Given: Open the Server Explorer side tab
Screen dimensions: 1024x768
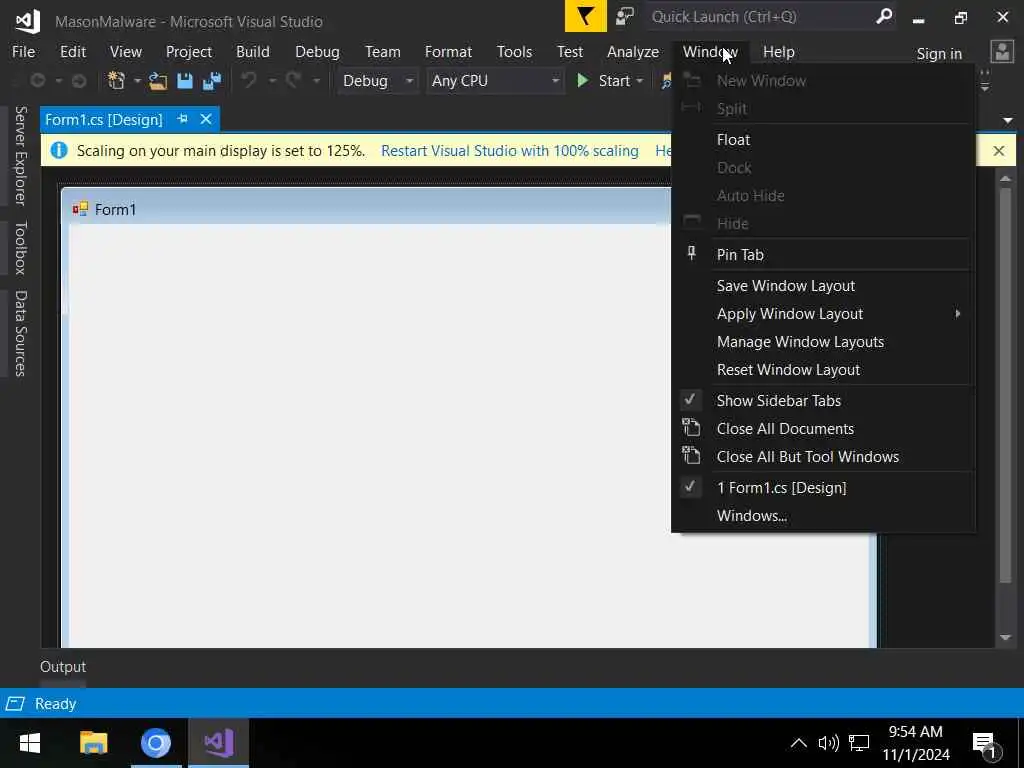Looking at the screenshot, I should click(x=20, y=156).
